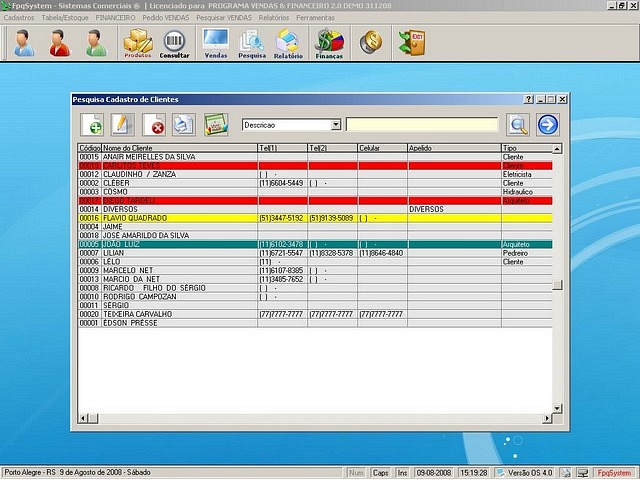Image resolution: width=640 pixels, height=480 pixels.
Task: Click the Consultar barcode icon
Action: (x=174, y=43)
